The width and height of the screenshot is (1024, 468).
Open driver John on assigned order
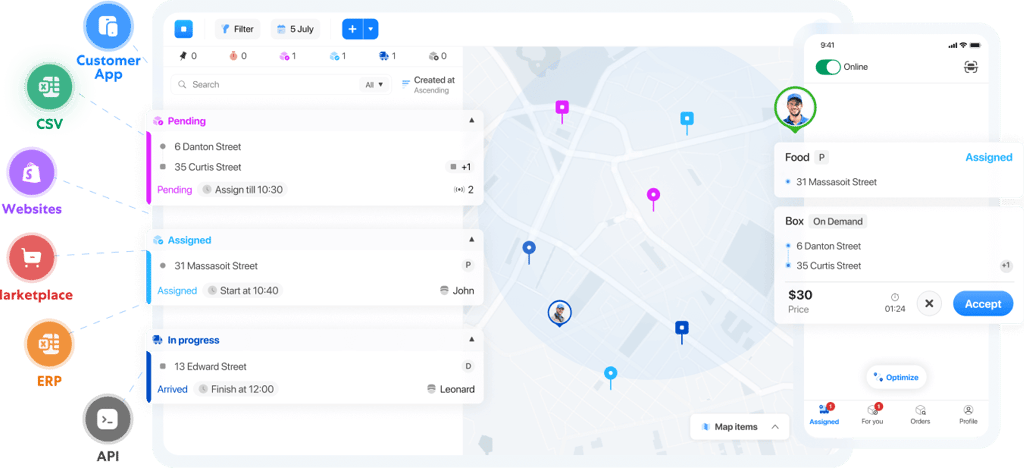(x=457, y=290)
